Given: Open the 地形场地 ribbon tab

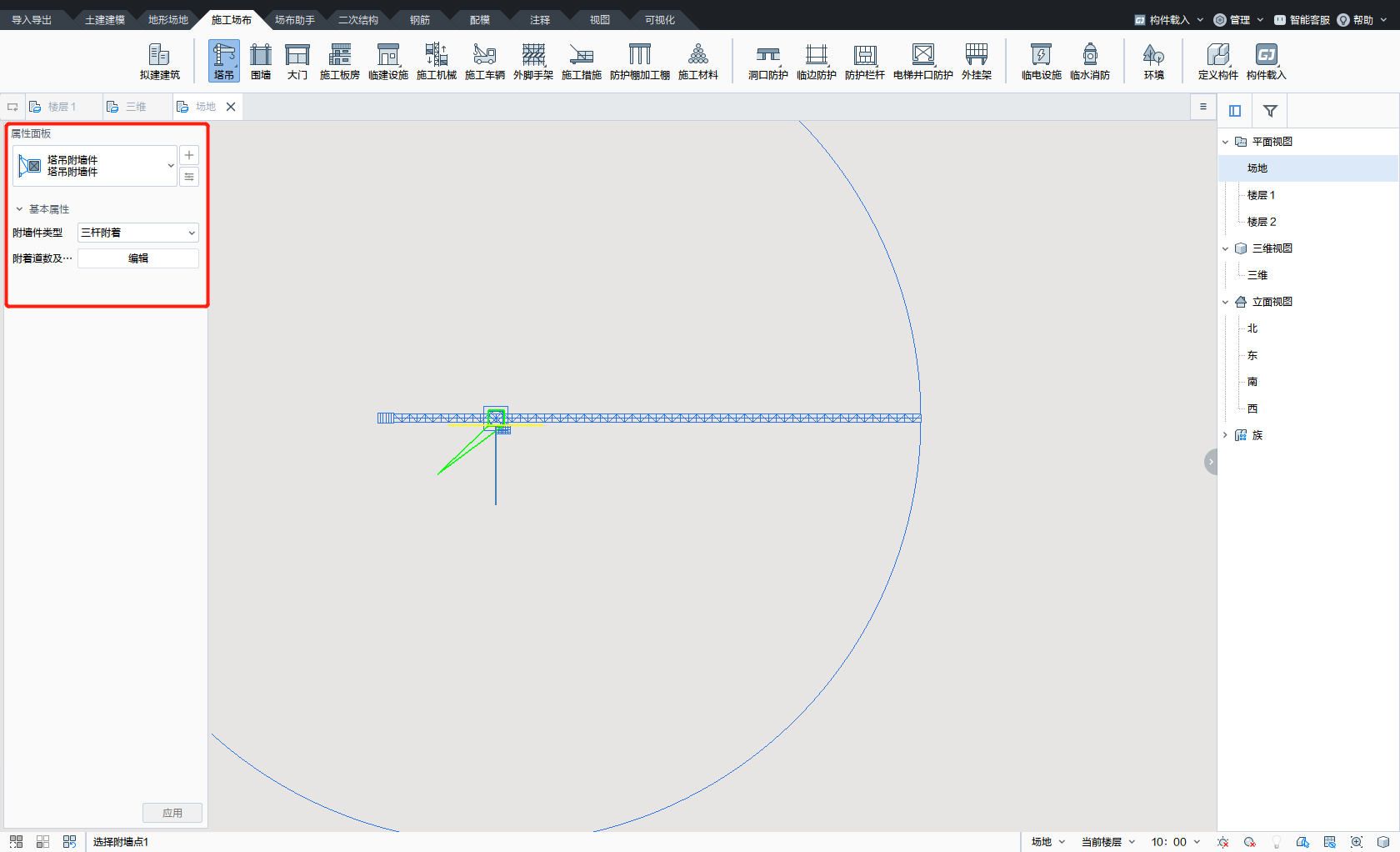Looking at the screenshot, I should (x=168, y=20).
